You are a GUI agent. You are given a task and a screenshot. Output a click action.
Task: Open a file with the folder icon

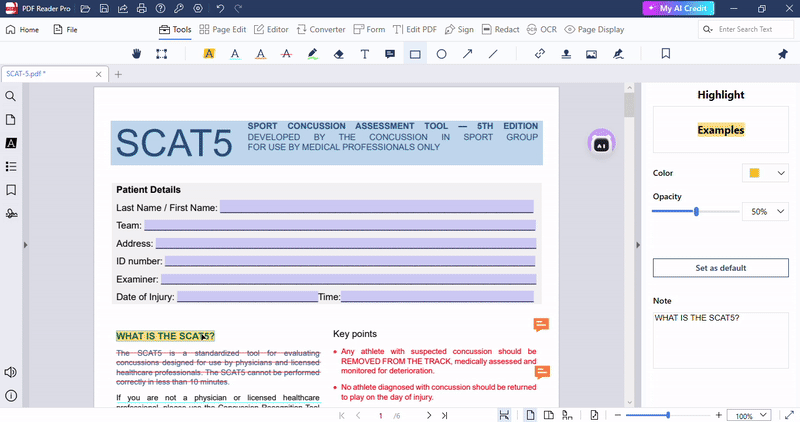click(85, 9)
